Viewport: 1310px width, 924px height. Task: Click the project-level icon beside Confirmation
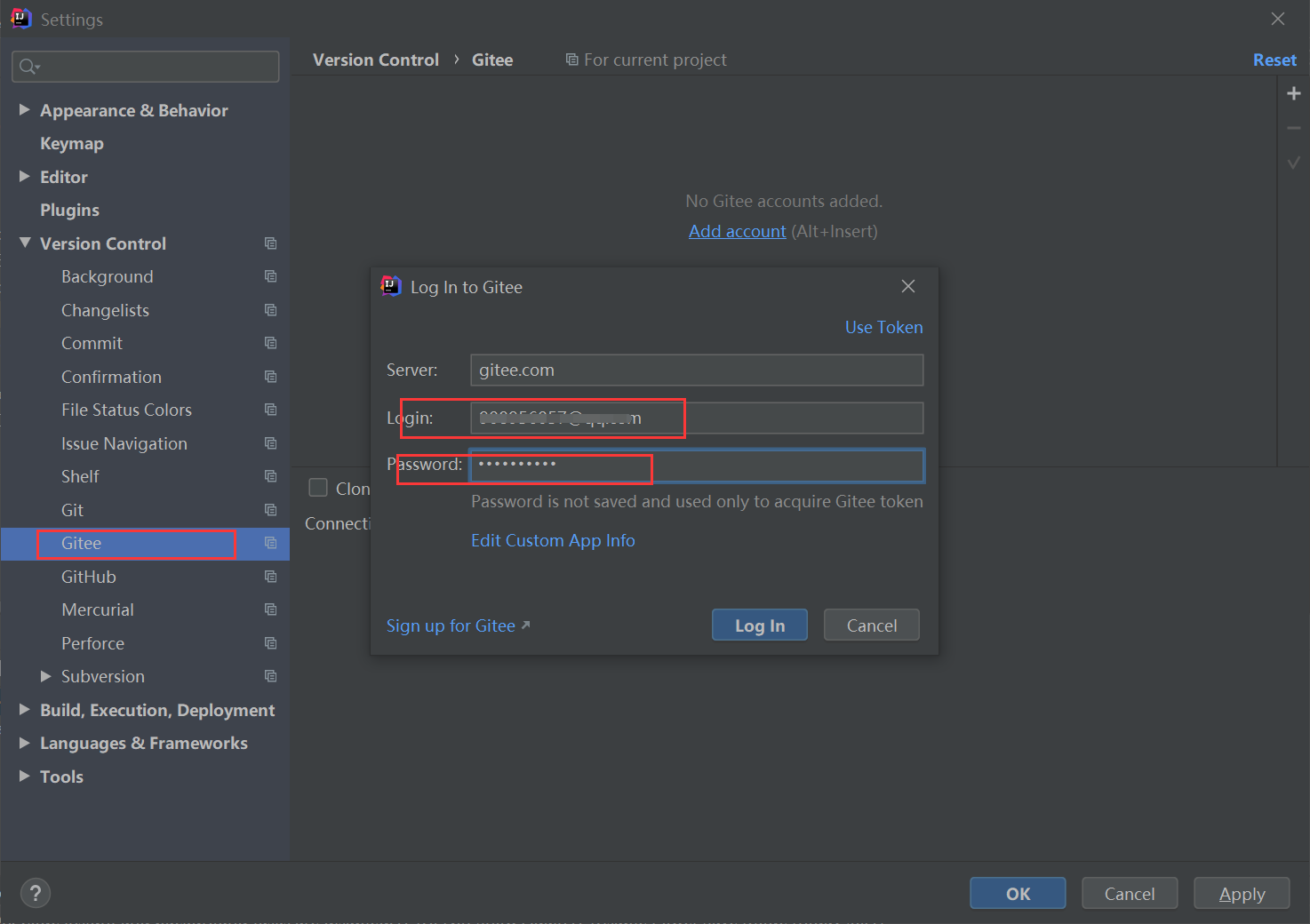pyautogui.click(x=271, y=377)
